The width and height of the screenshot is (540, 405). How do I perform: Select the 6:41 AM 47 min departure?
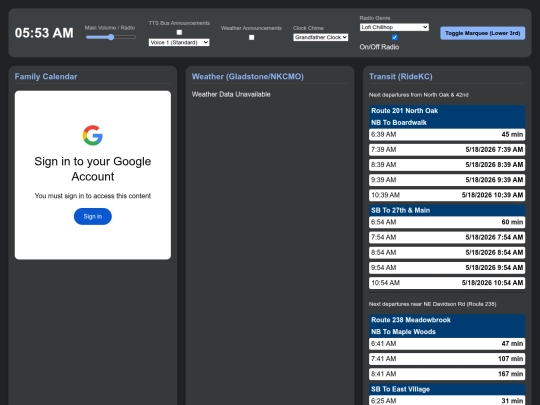point(447,344)
